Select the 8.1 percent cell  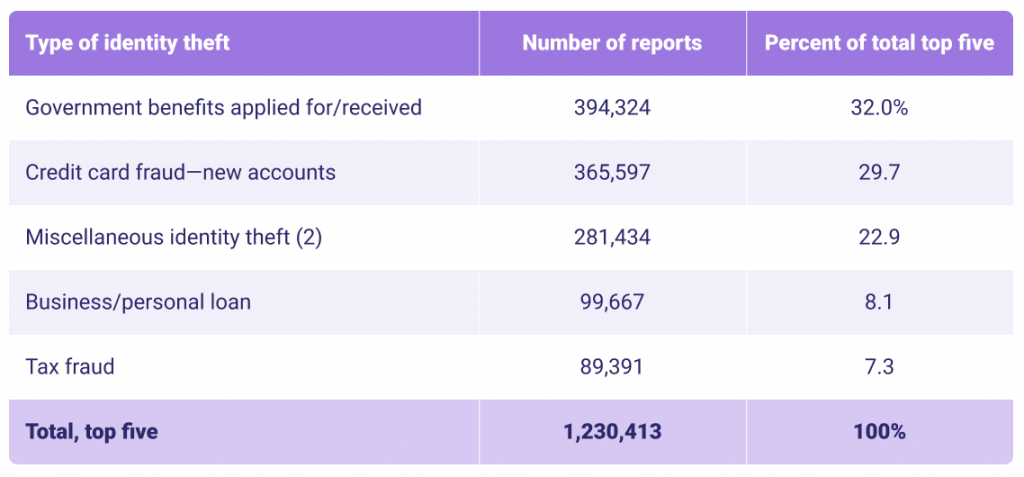(879, 302)
